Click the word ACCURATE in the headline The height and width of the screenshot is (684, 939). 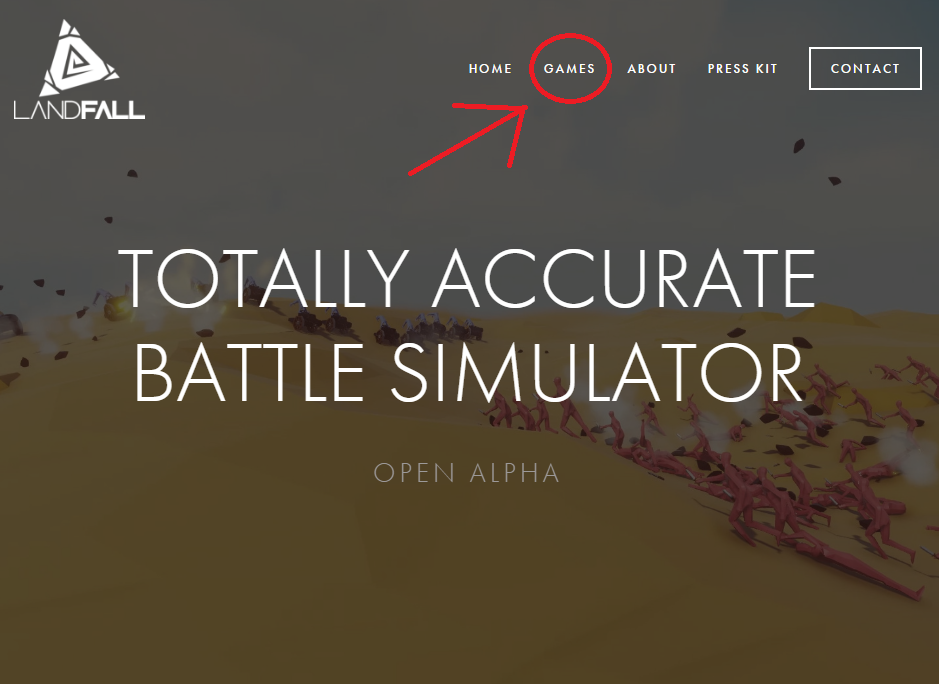coord(623,278)
